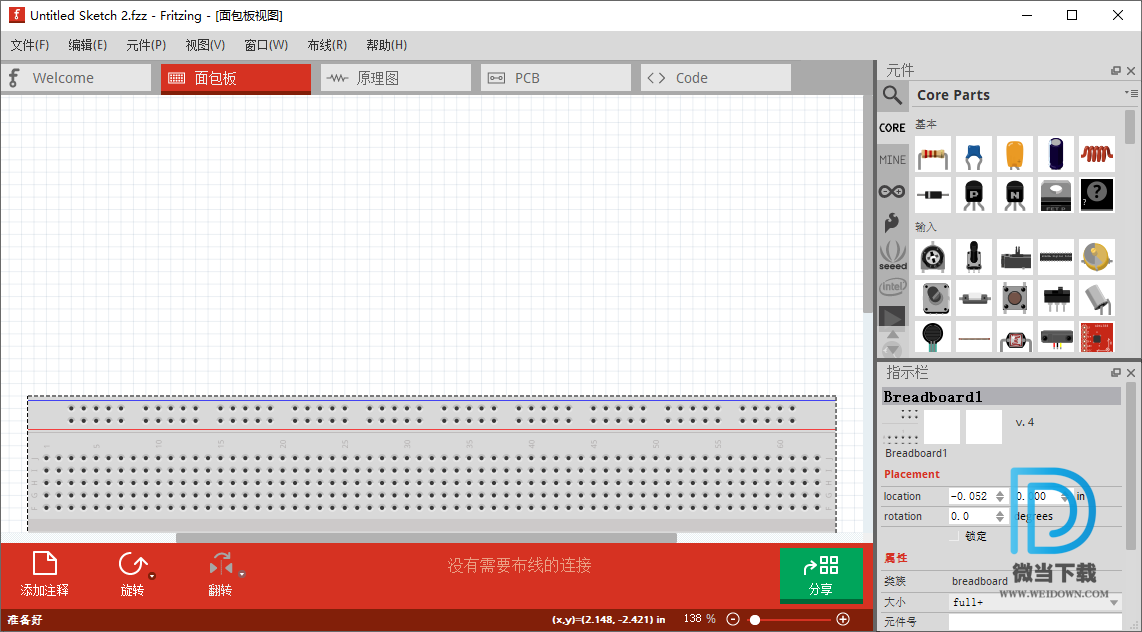The width and height of the screenshot is (1142, 632).
Task: Click the Rotate (旋转) button
Action: pos(133,574)
